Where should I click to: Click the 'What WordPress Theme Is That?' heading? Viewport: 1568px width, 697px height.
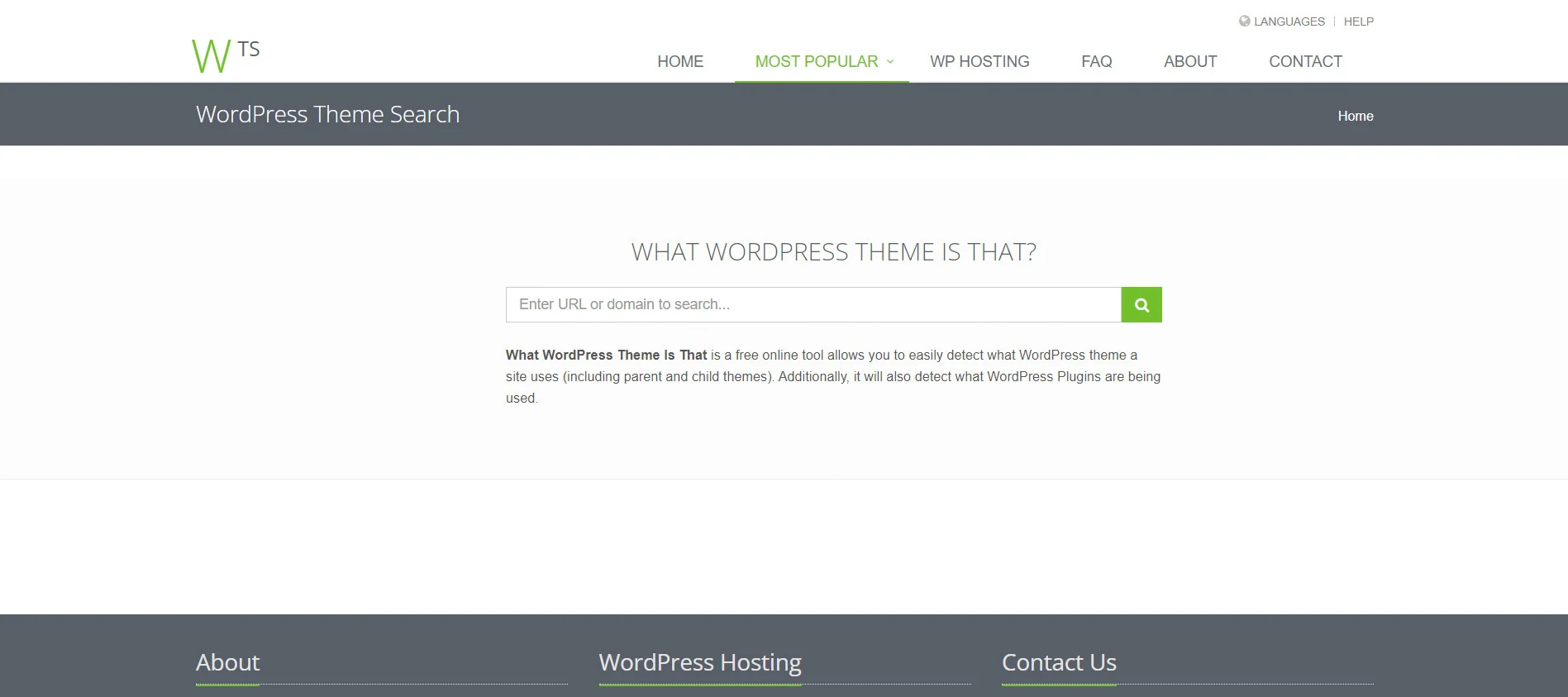coord(833,252)
